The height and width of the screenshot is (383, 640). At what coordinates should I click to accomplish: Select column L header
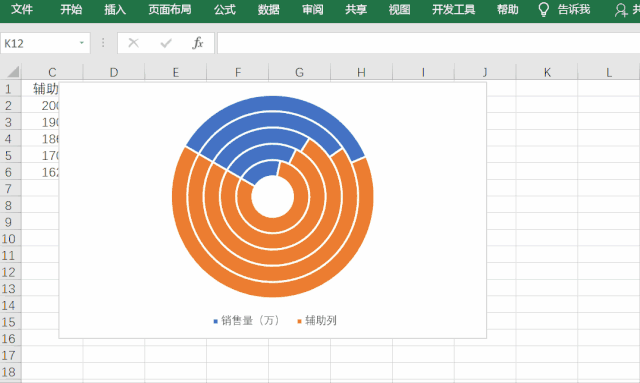[x=609, y=72]
